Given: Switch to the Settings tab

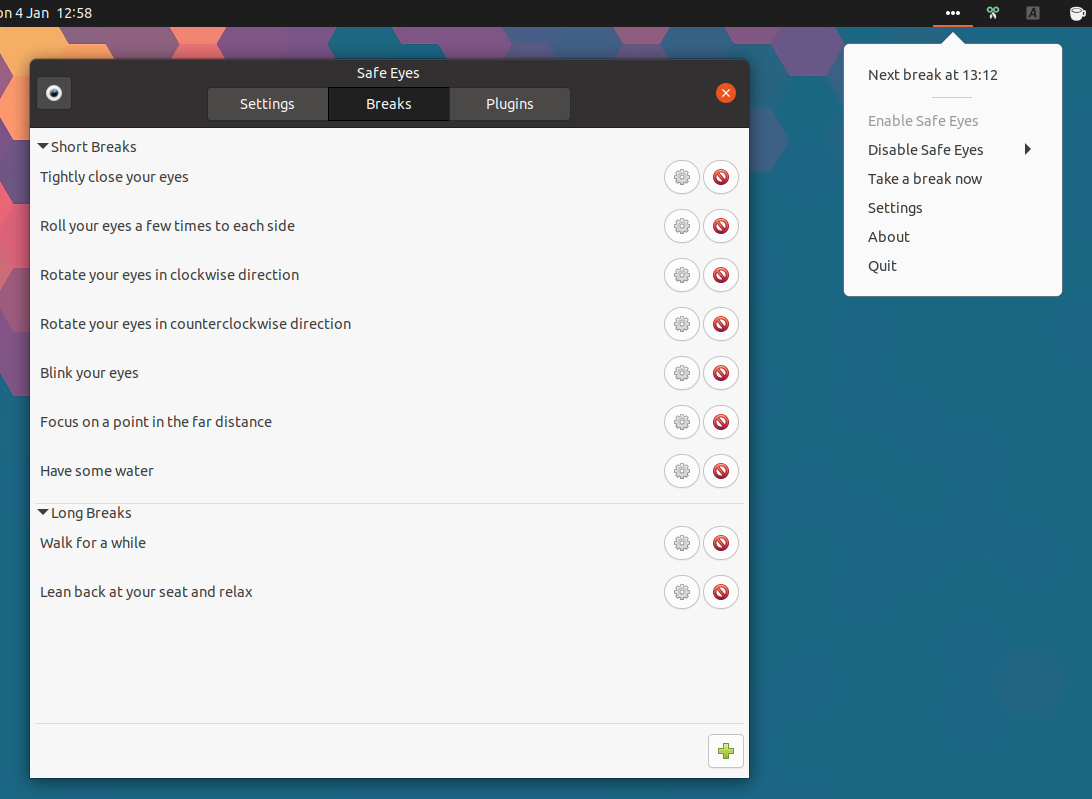Looking at the screenshot, I should [x=267, y=103].
